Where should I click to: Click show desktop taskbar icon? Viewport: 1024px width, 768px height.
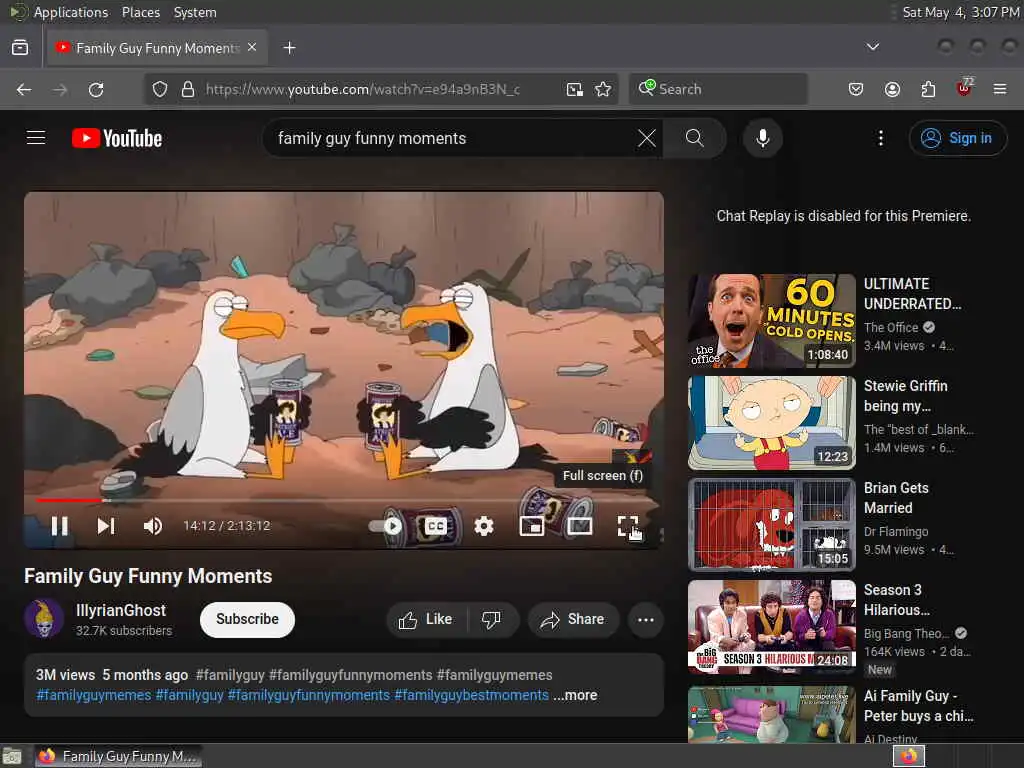point(12,756)
